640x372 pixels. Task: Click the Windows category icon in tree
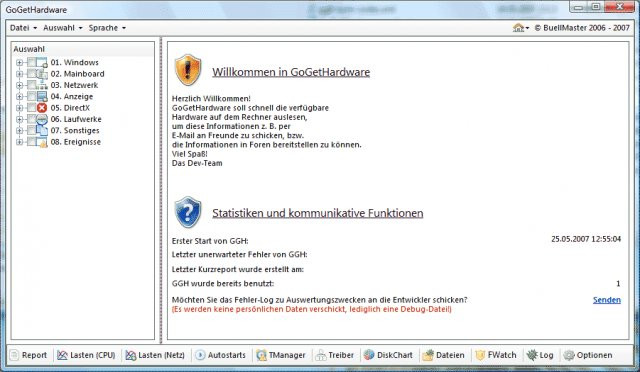(42, 62)
